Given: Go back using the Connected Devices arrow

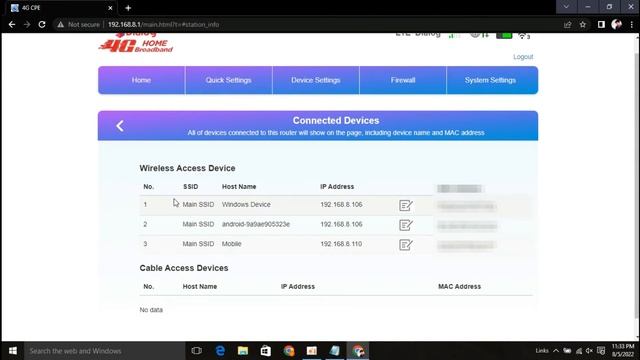Looking at the screenshot, I should [x=120, y=126].
